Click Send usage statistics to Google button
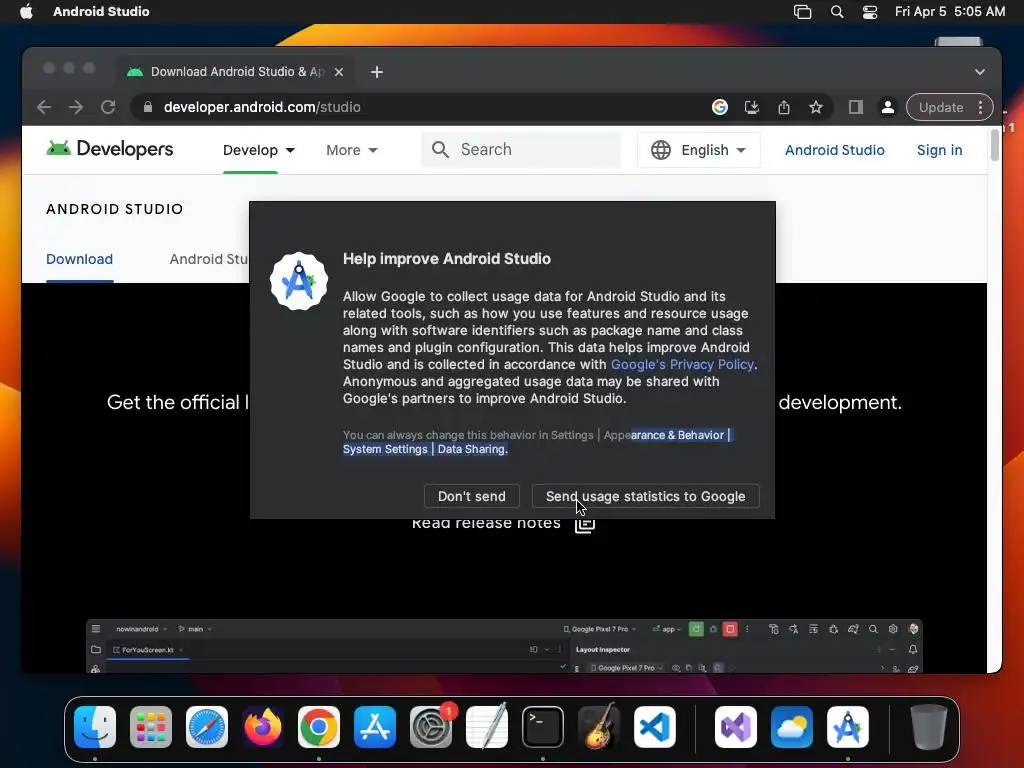The width and height of the screenshot is (1024, 768). click(645, 496)
